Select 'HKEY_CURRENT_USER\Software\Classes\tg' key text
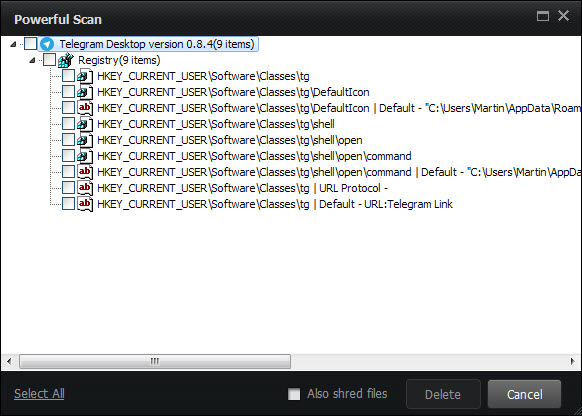The width and height of the screenshot is (582, 416). [203, 76]
